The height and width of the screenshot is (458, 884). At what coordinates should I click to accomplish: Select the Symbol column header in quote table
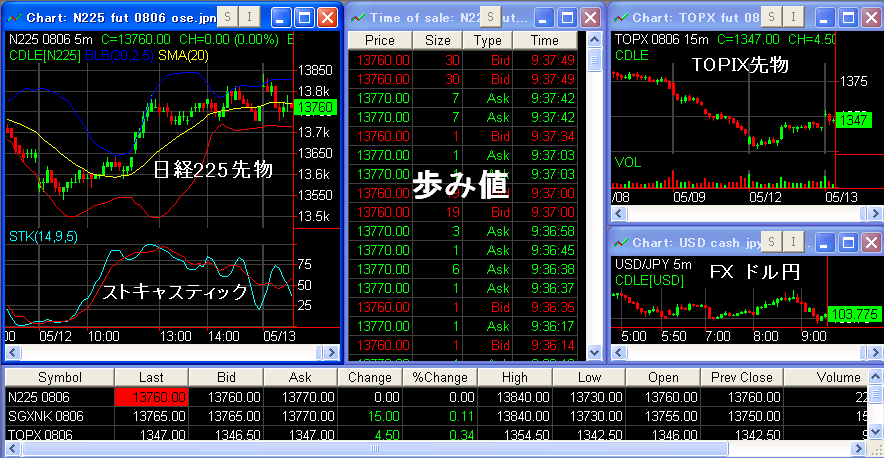click(60, 378)
